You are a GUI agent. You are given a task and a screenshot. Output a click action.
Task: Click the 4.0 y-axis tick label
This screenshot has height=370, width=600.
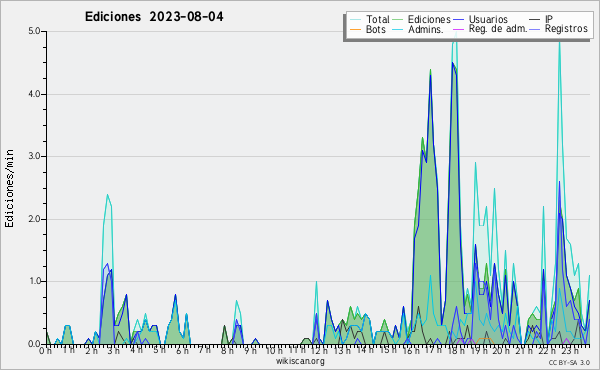(34, 94)
